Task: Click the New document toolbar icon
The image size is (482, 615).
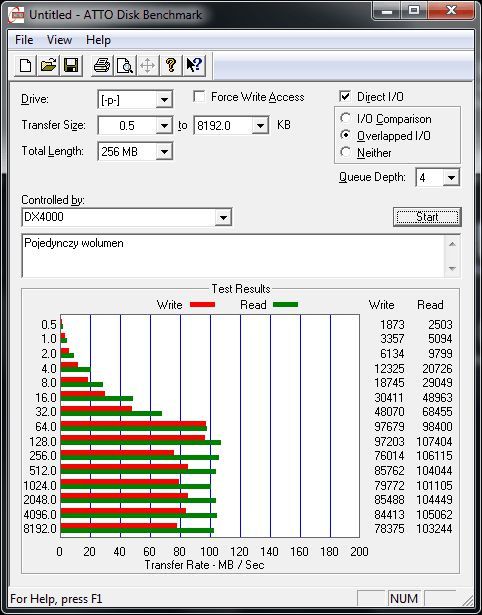Action: pyautogui.click(x=25, y=65)
